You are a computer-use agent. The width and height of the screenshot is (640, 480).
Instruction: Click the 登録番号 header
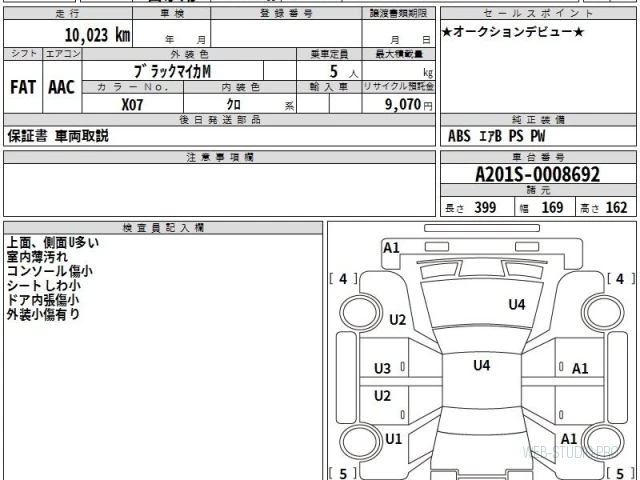click(286, 13)
